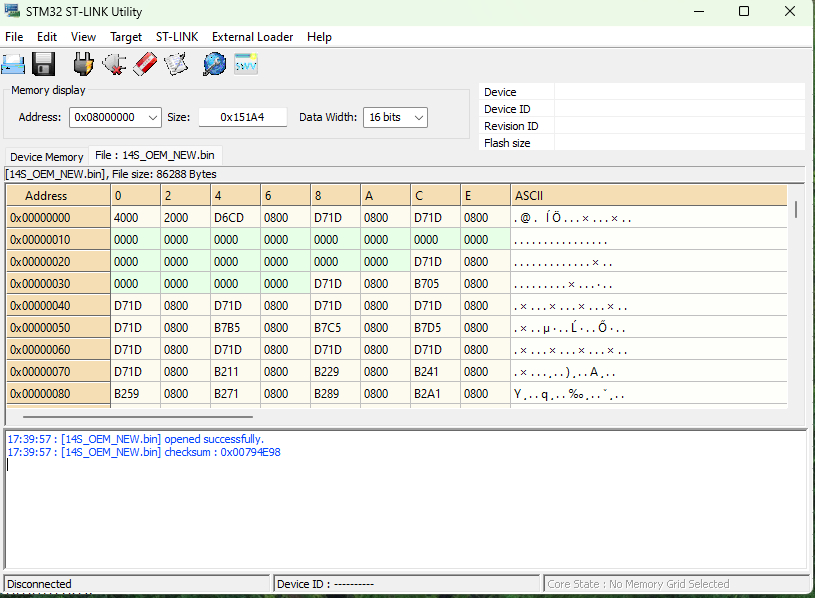Image resolution: width=815 pixels, height=600 pixels.
Task: Open the External Loader menu
Action: click(252, 37)
